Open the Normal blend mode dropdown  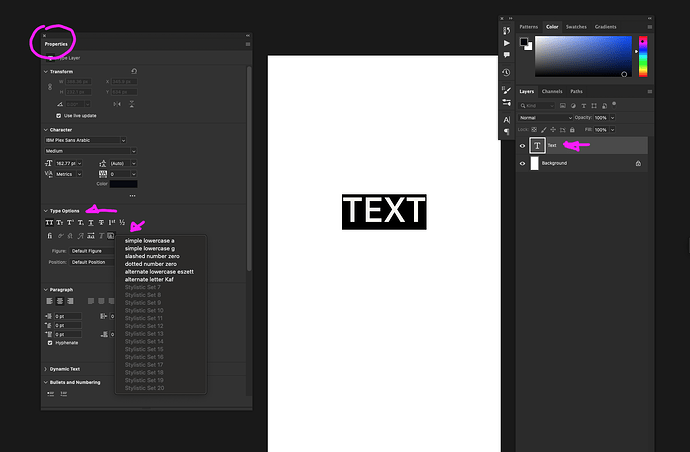coord(545,117)
